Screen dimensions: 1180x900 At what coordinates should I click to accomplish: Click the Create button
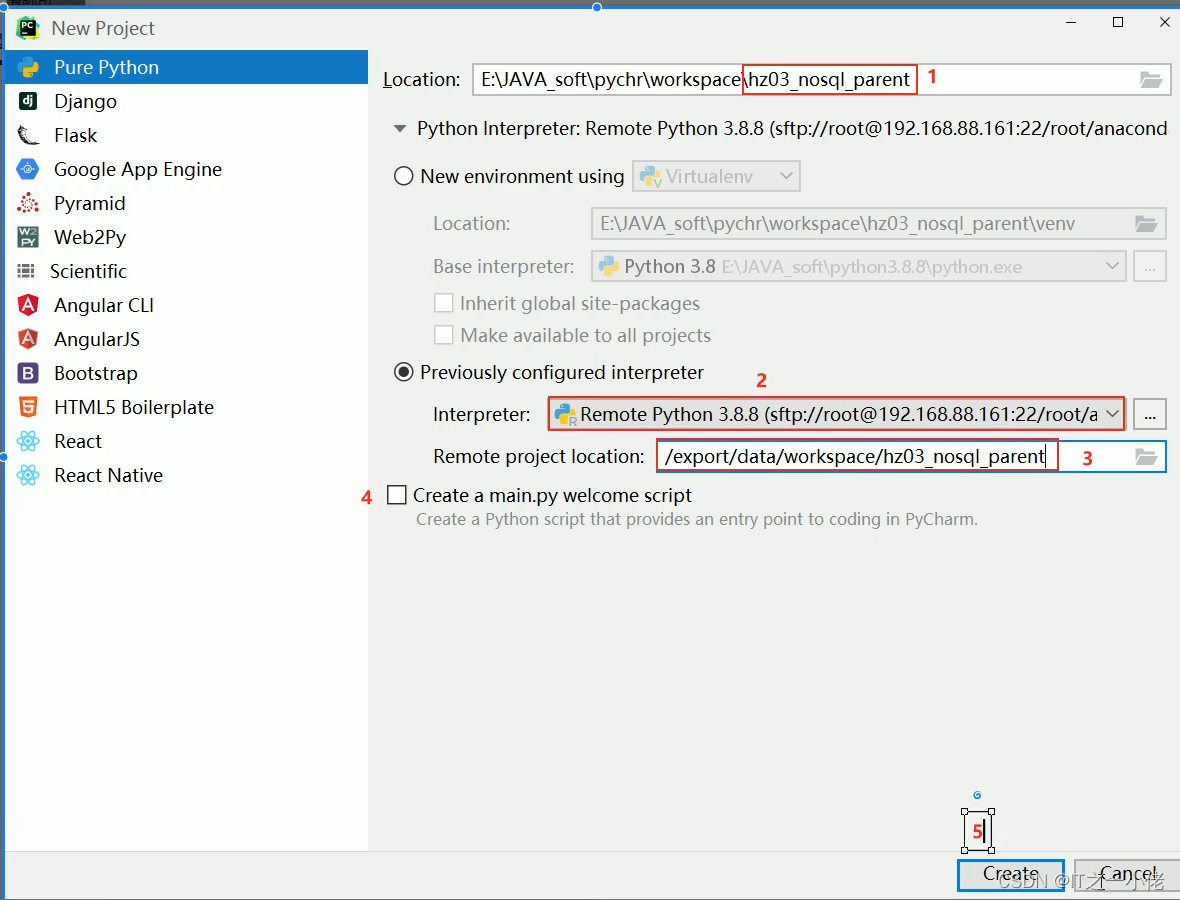[x=1011, y=874]
